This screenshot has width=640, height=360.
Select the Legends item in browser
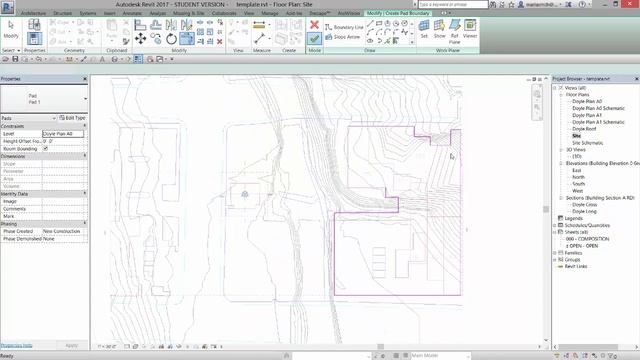(573, 218)
